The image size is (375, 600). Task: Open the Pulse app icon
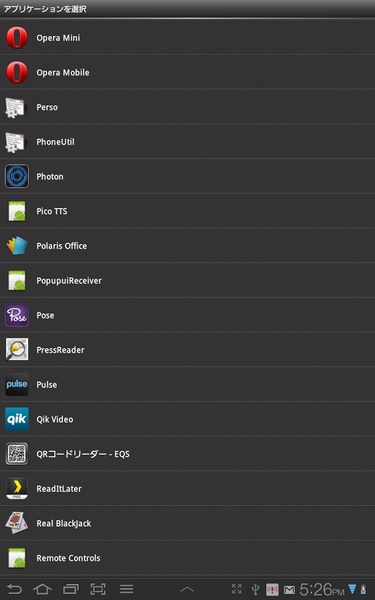(17, 385)
